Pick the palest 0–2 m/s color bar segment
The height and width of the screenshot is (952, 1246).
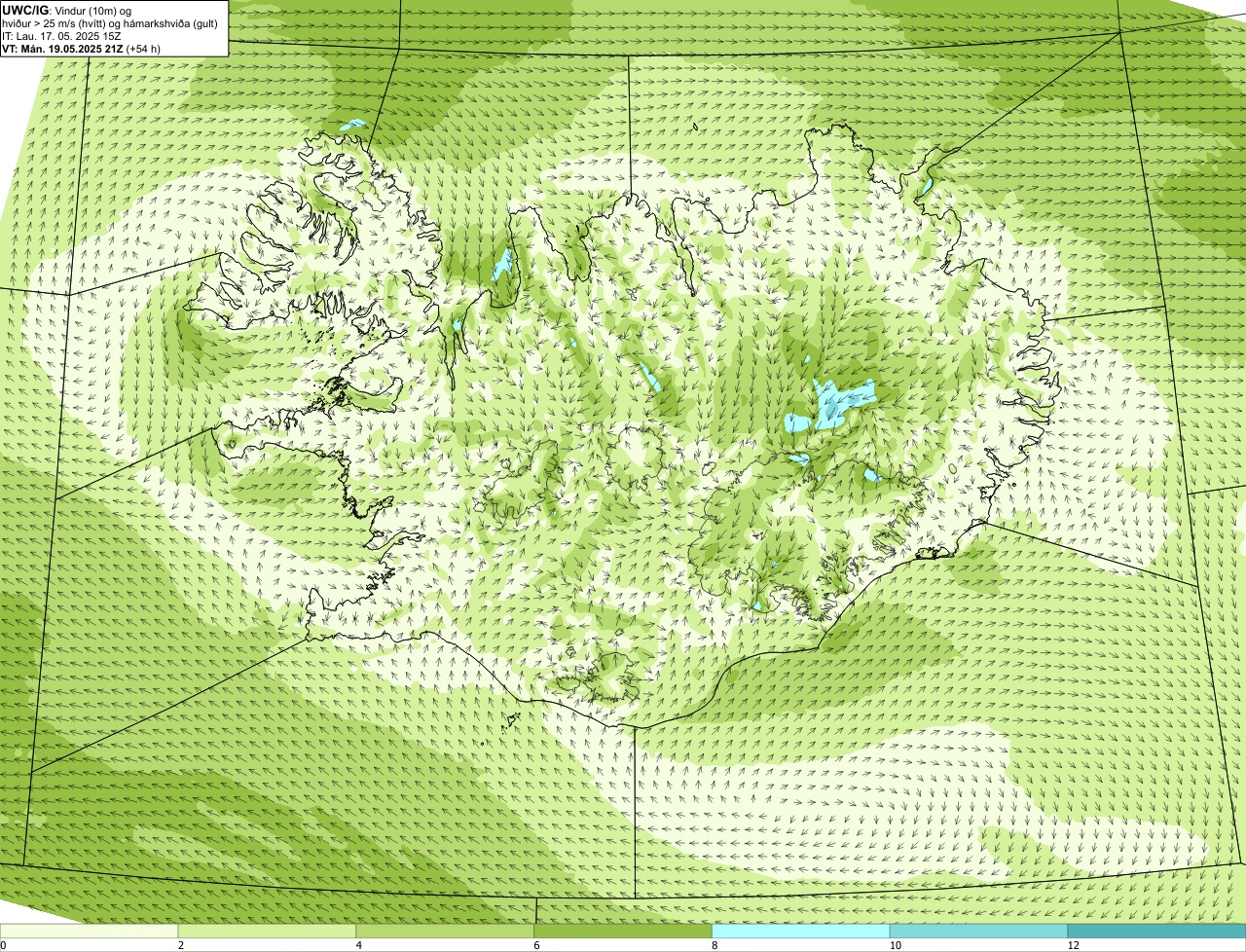click(90, 931)
